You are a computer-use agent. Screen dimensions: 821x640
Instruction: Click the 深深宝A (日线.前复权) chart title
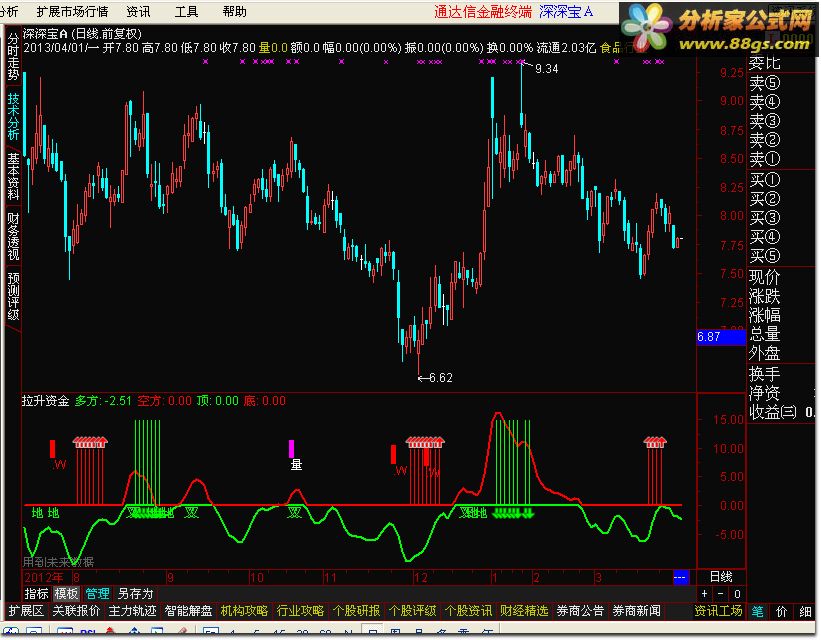pyautogui.click(x=82, y=34)
